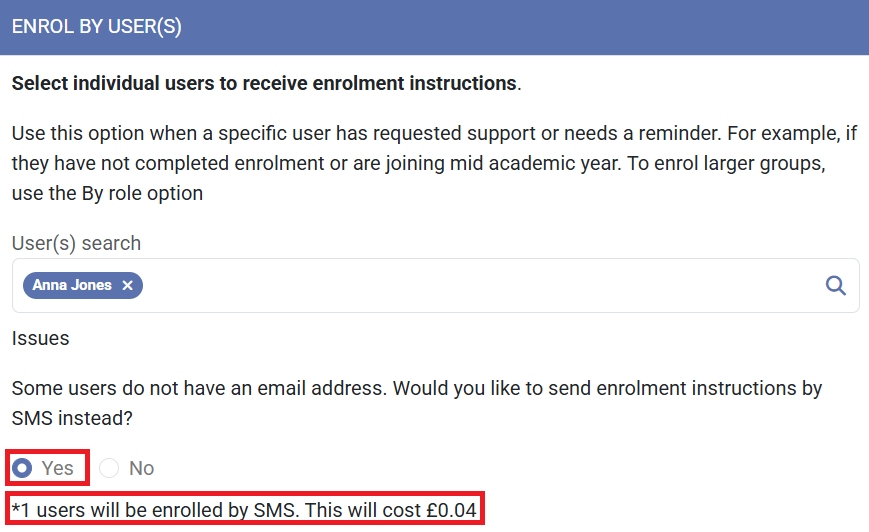Click the '£0.04' cost amount
869x532 pixels.
[x=451, y=510]
